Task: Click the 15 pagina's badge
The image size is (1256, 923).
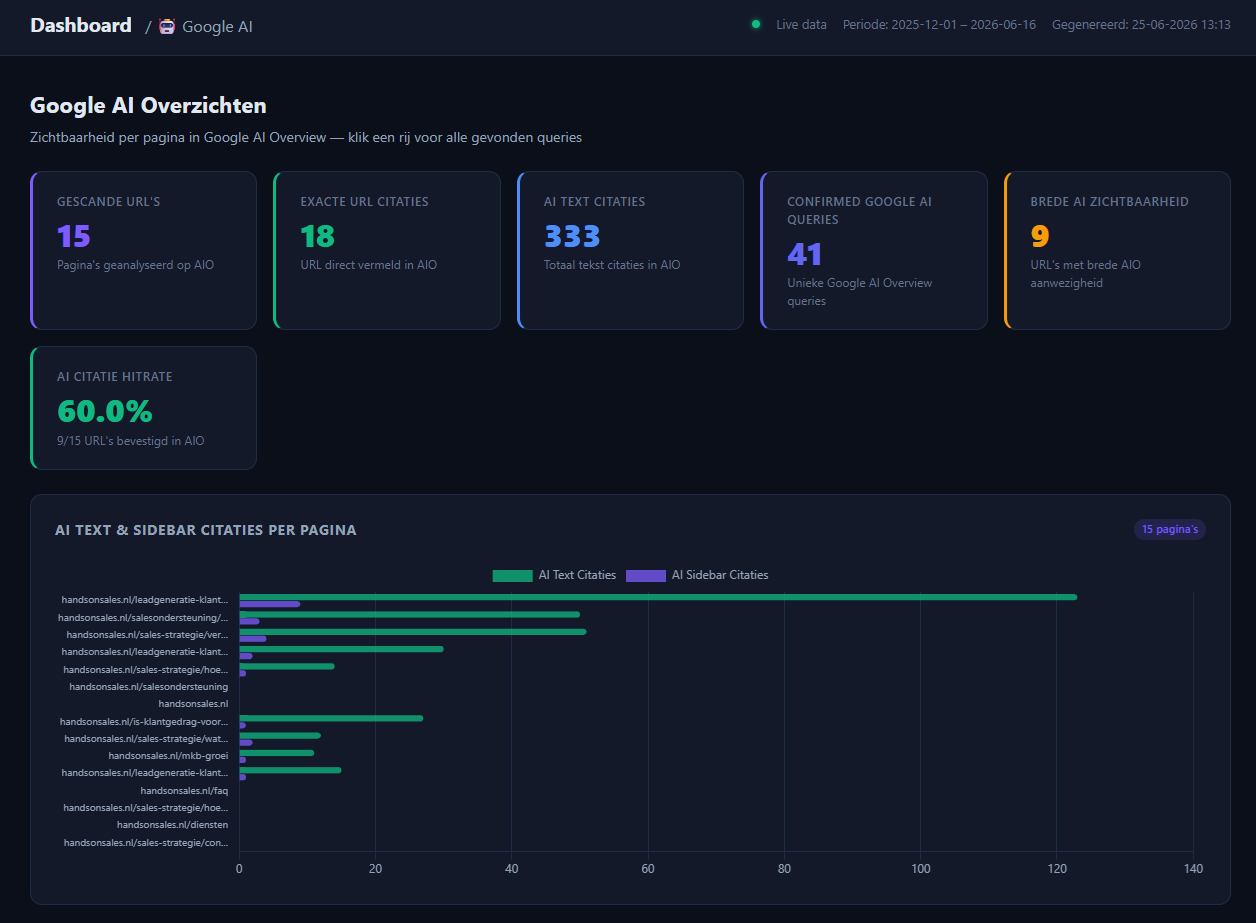Action: [1170, 529]
